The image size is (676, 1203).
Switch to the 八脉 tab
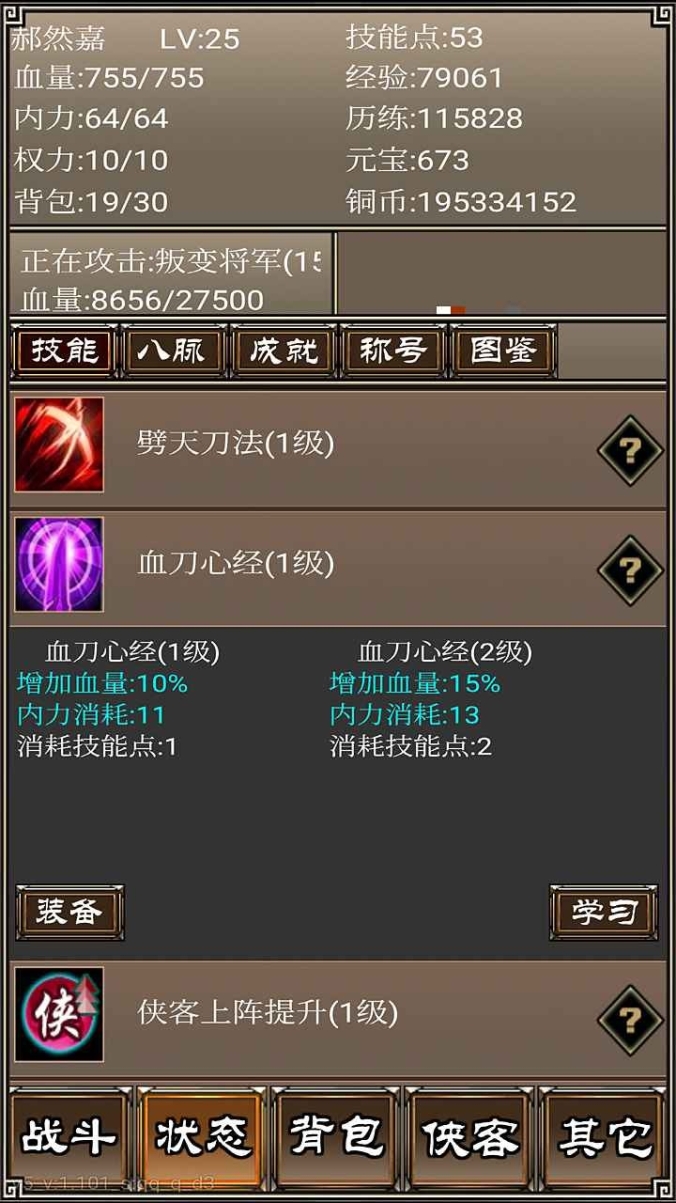174,350
